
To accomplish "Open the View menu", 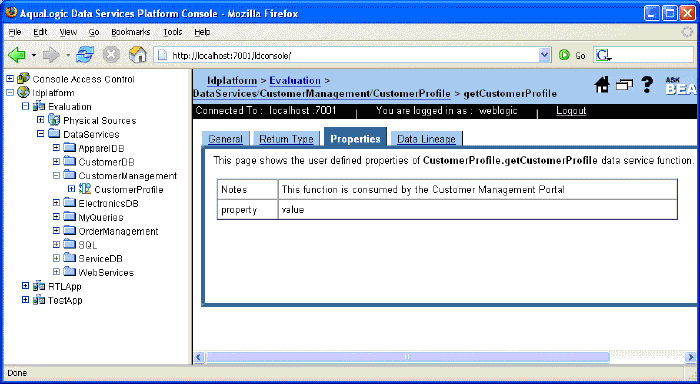I will [68, 32].
